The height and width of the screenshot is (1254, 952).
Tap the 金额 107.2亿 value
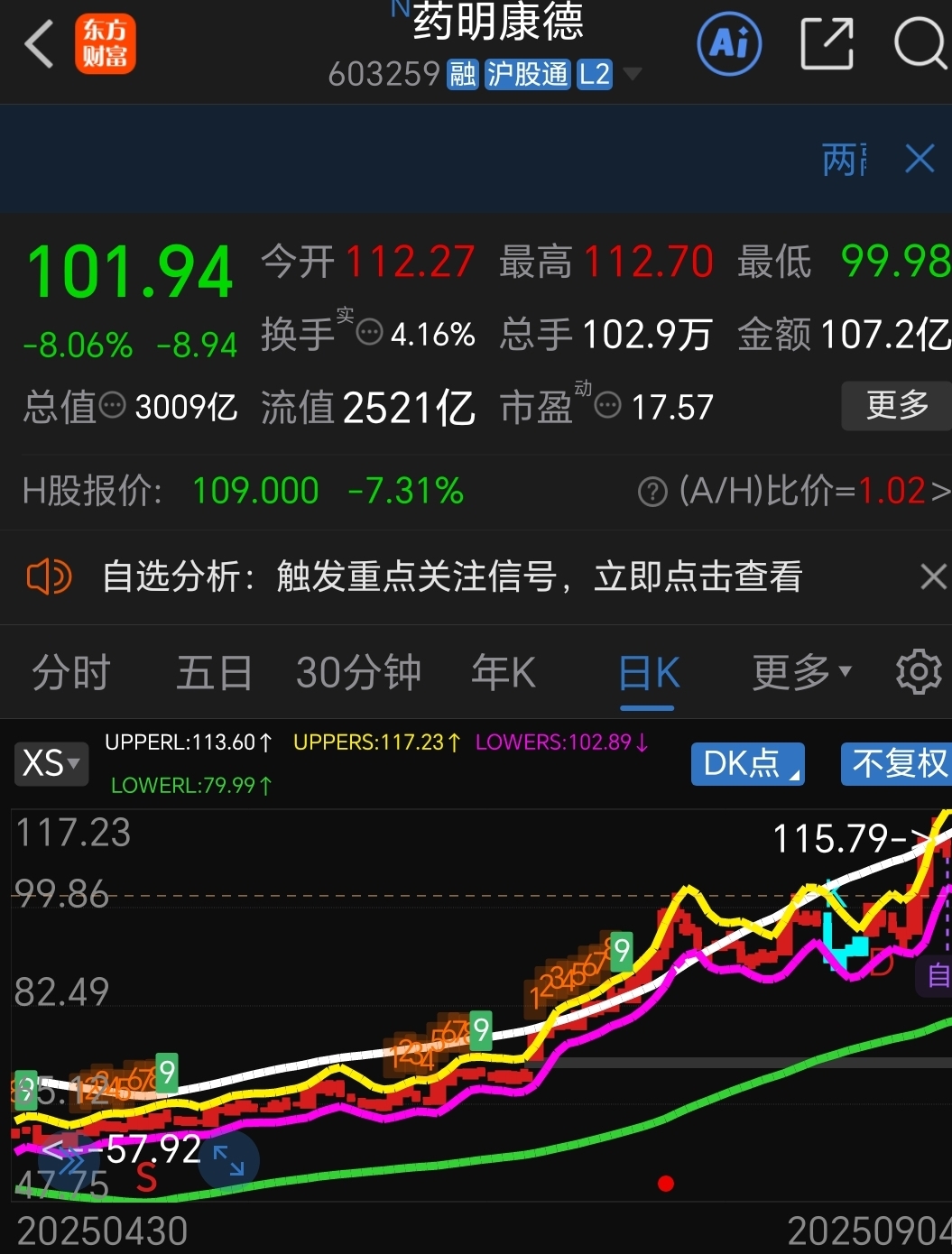[885, 335]
